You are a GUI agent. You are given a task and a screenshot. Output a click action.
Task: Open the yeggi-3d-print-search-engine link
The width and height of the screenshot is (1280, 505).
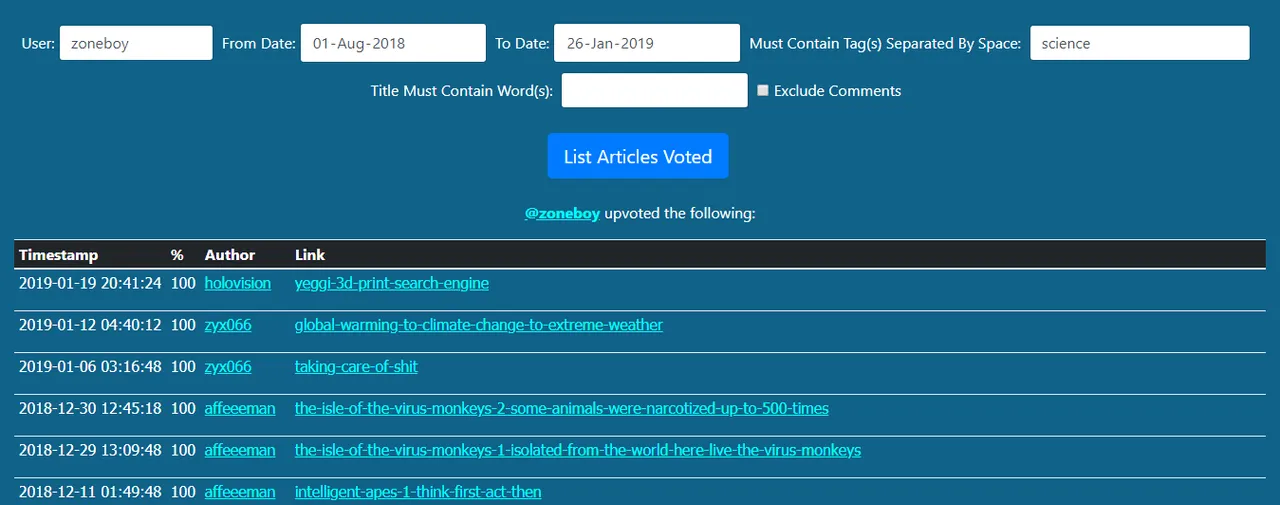pyautogui.click(x=392, y=283)
